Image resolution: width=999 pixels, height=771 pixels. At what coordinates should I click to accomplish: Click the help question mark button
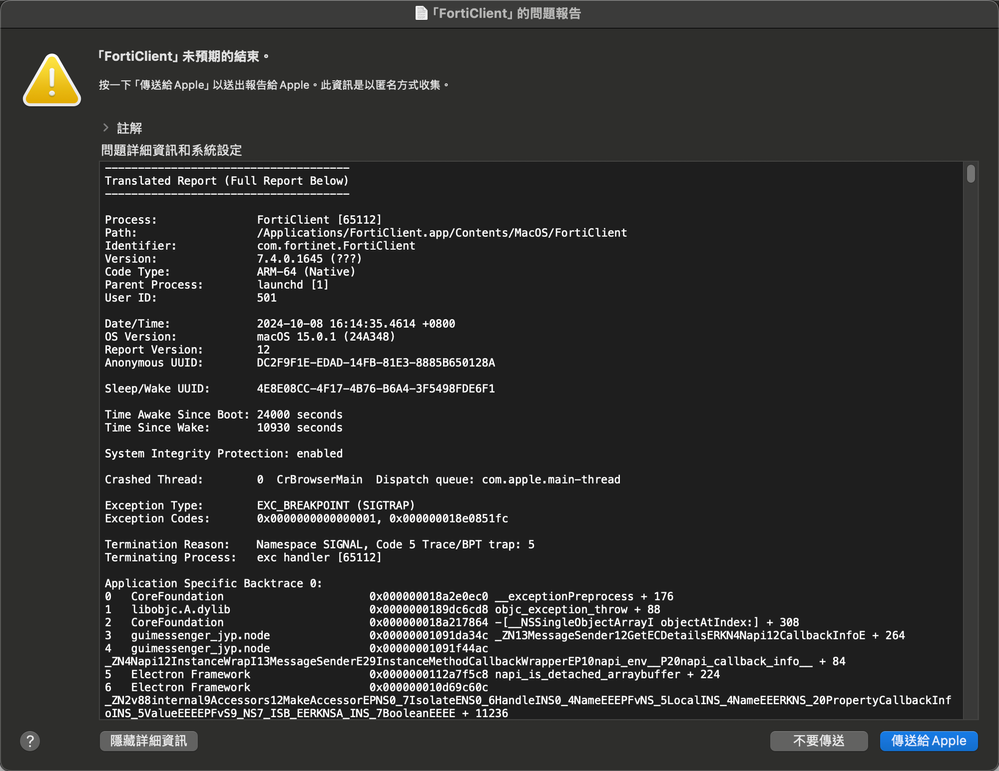click(x=30, y=741)
